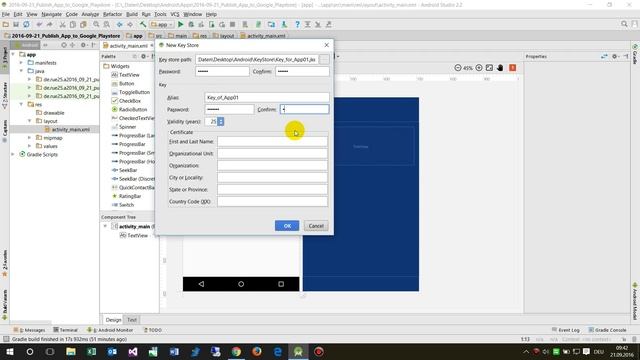This screenshot has width=640, height=360.
Task: Click the Make Project hammer icon
Action: point(143,24)
